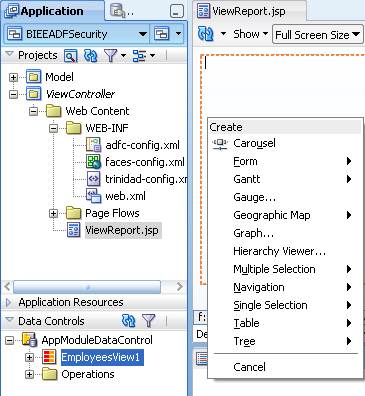Click the editor refresh icon
Viewport: 365px width, 396px height.
pyautogui.click(x=206, y=34)
